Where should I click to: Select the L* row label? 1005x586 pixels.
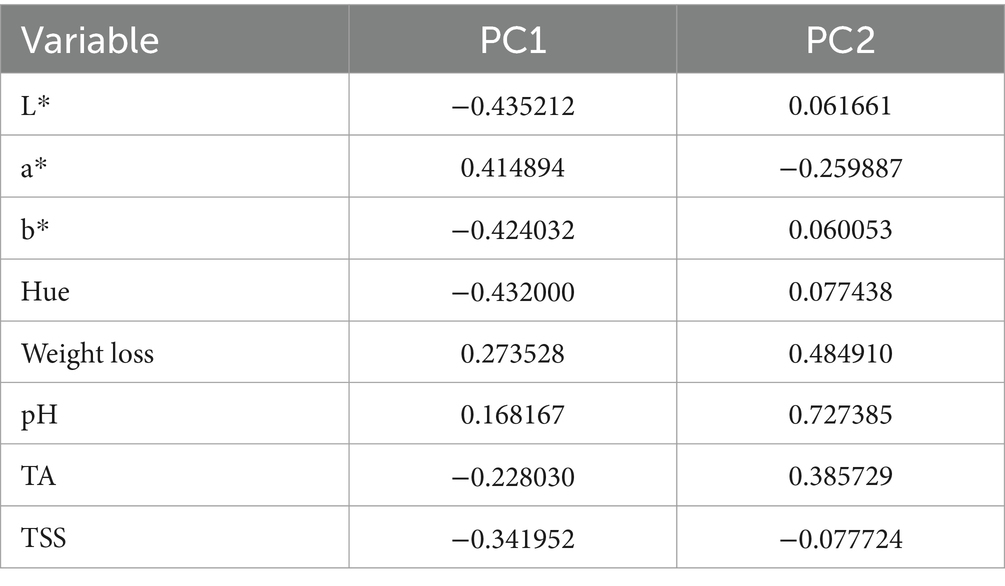click(x=35, y=106)
